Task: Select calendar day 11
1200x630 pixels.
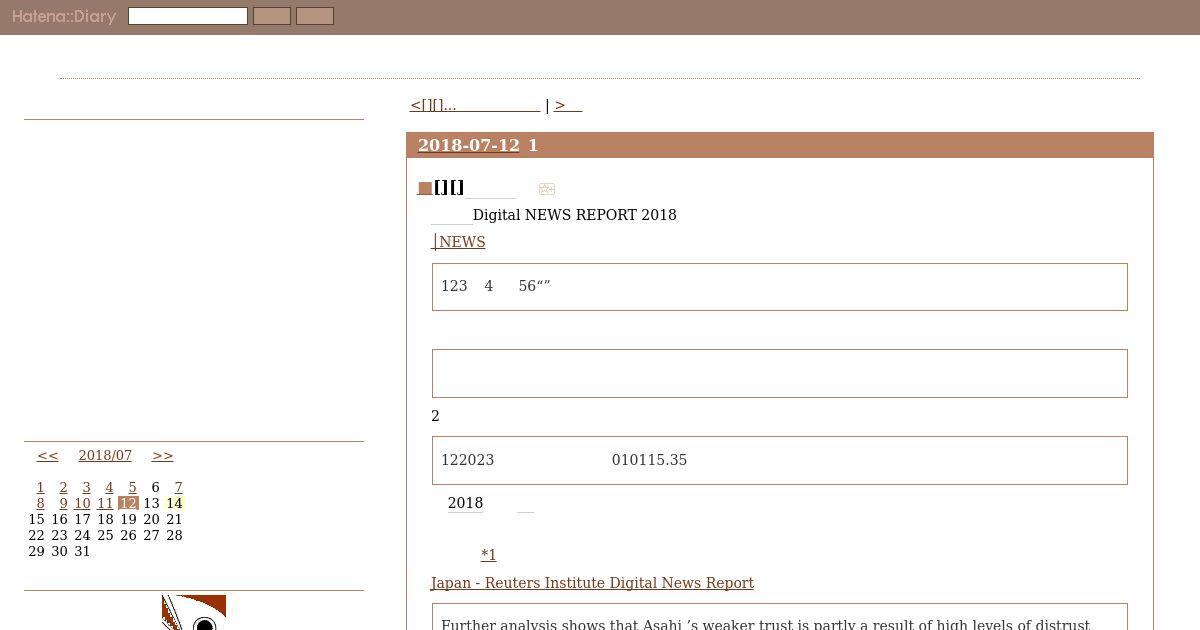Action: [x=105, y=503]
